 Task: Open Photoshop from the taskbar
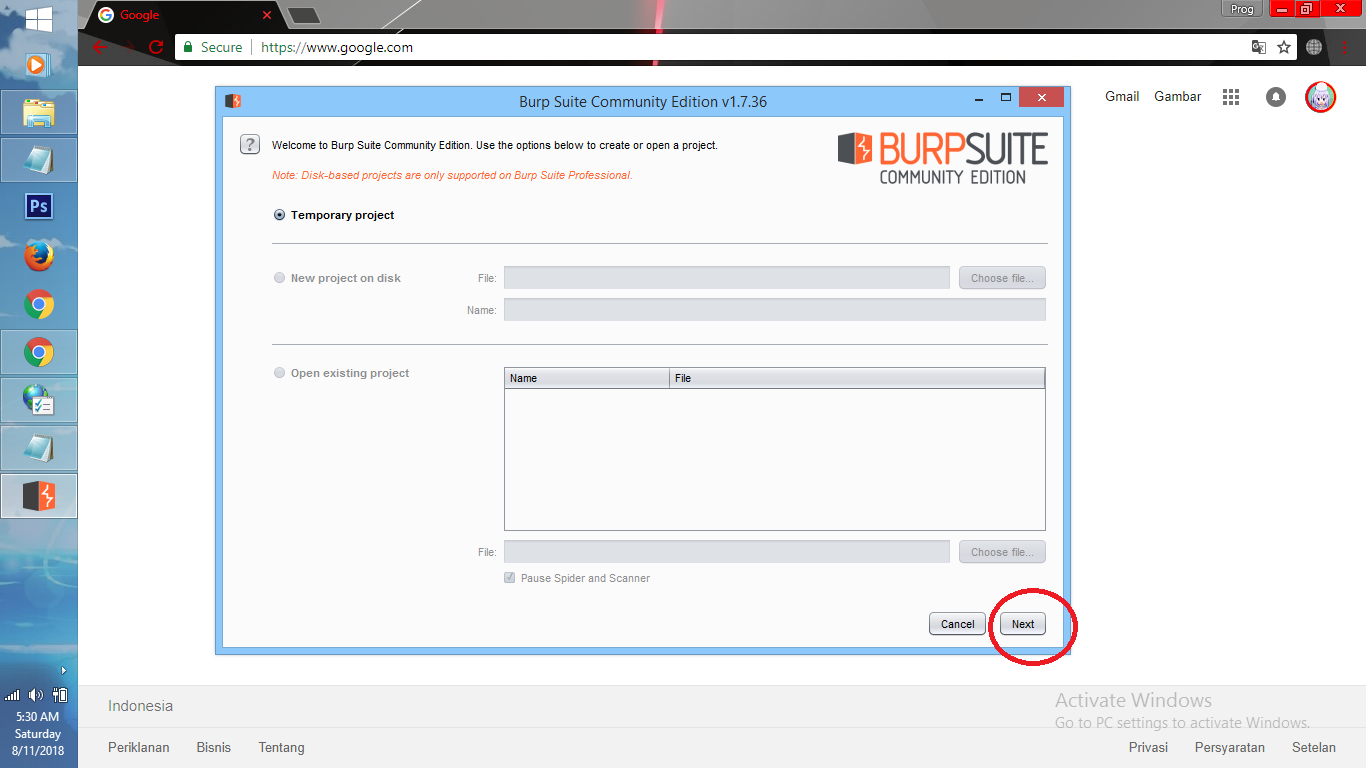coord(38,206)
